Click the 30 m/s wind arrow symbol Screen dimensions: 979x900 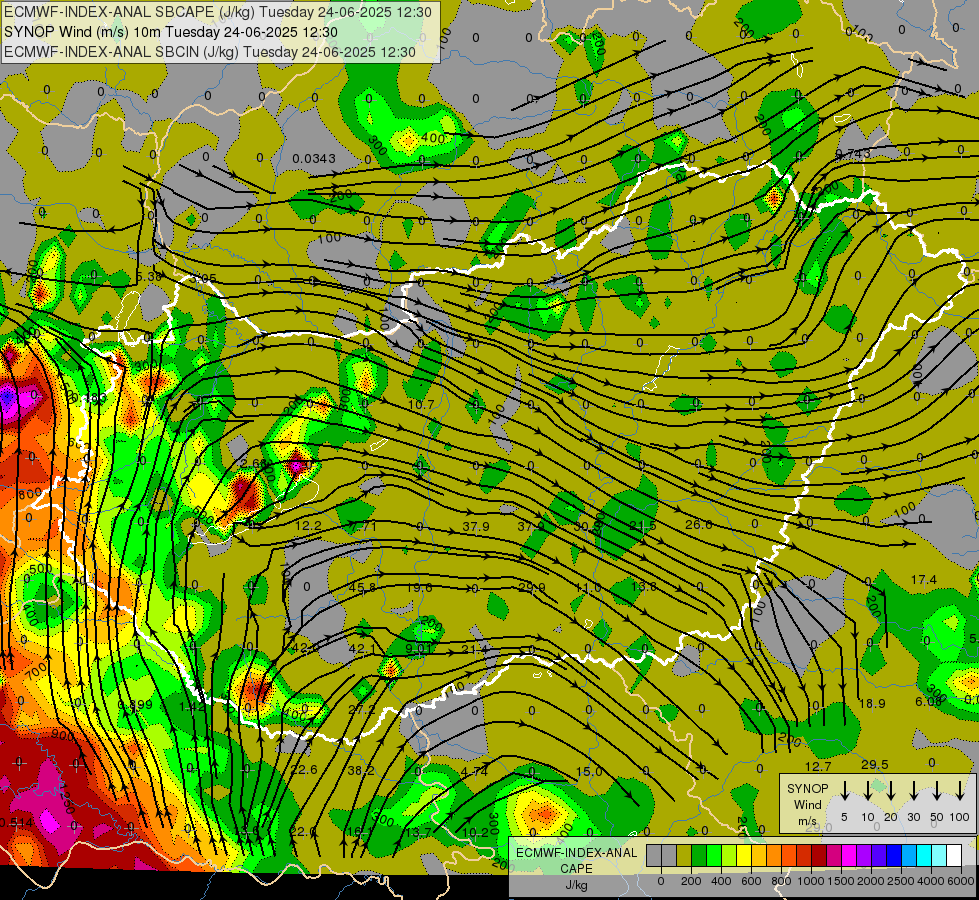click(x=913, y=791)
